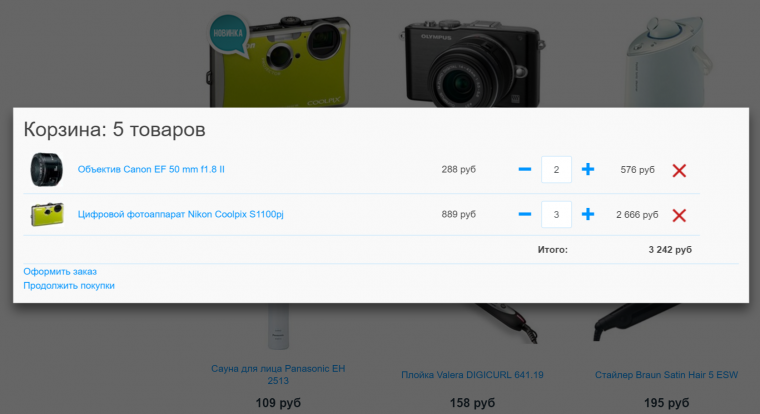Click the black Olympus camera product image

pyautogui.click(x=472, y=55)
